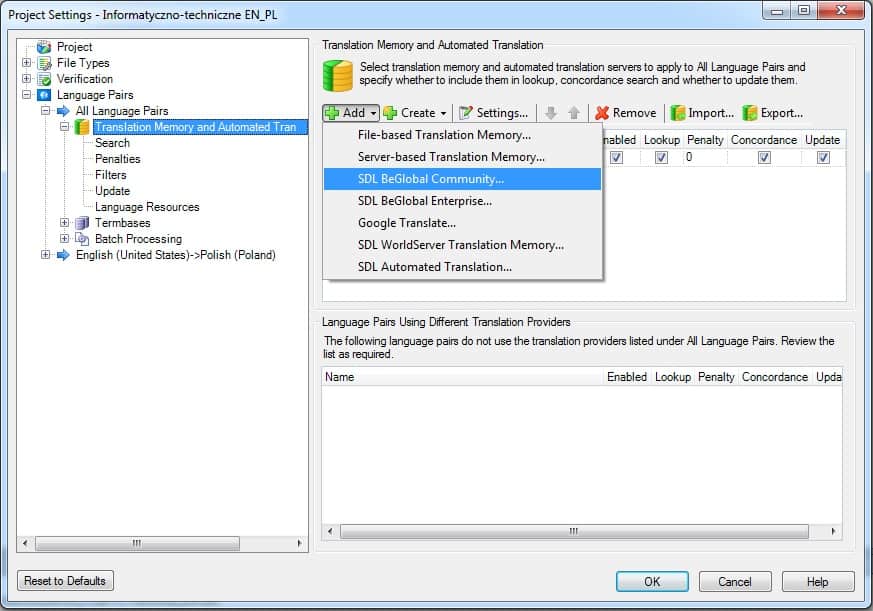The image size is (873, 611).
Task: Click the Language Pairs icon
Action: (x=45, y=95)
